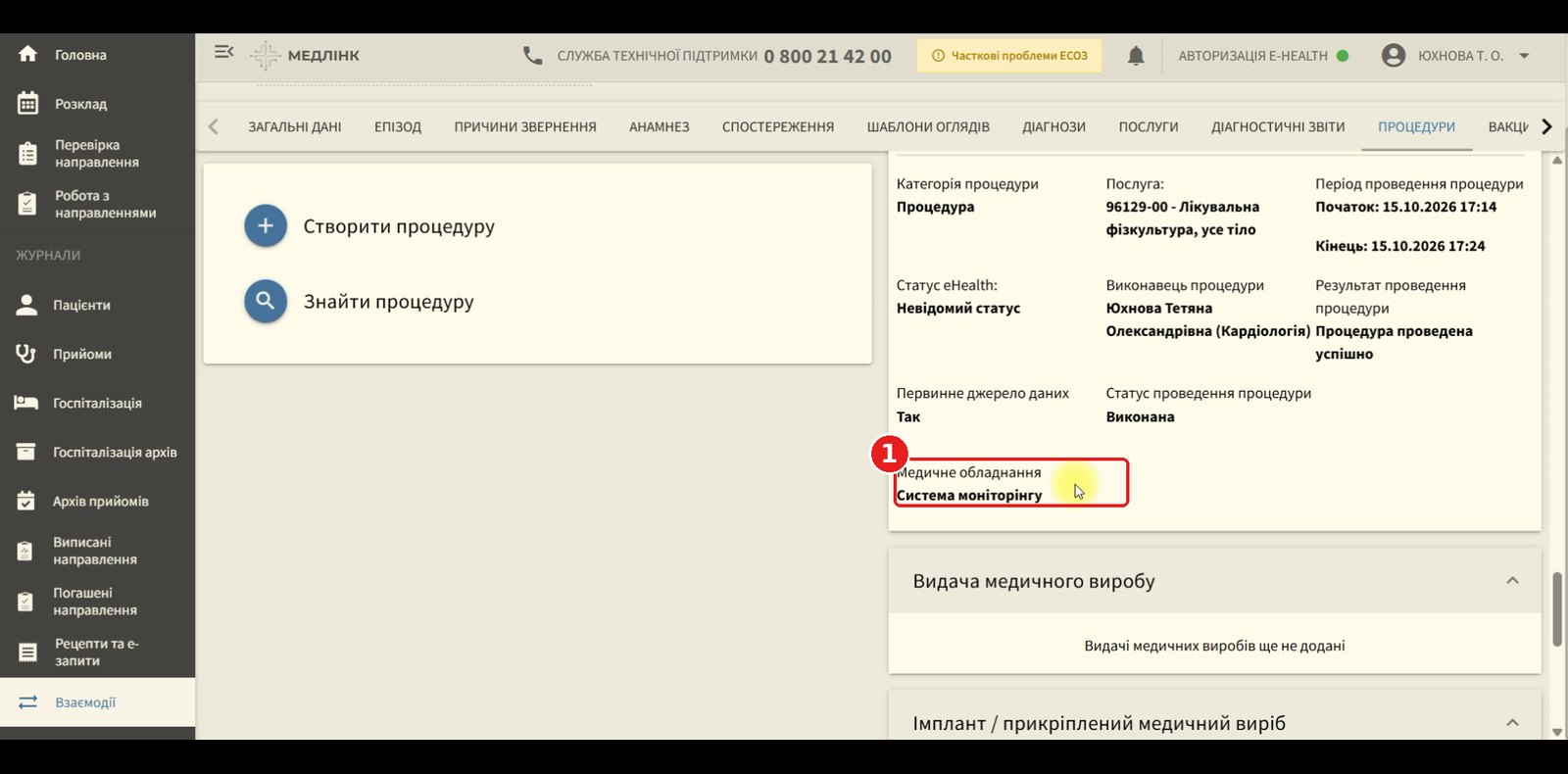Click the Невідомий статус eHealth value
The width and height of the screenshot is (1568, 774).
(x=958, y=309)
